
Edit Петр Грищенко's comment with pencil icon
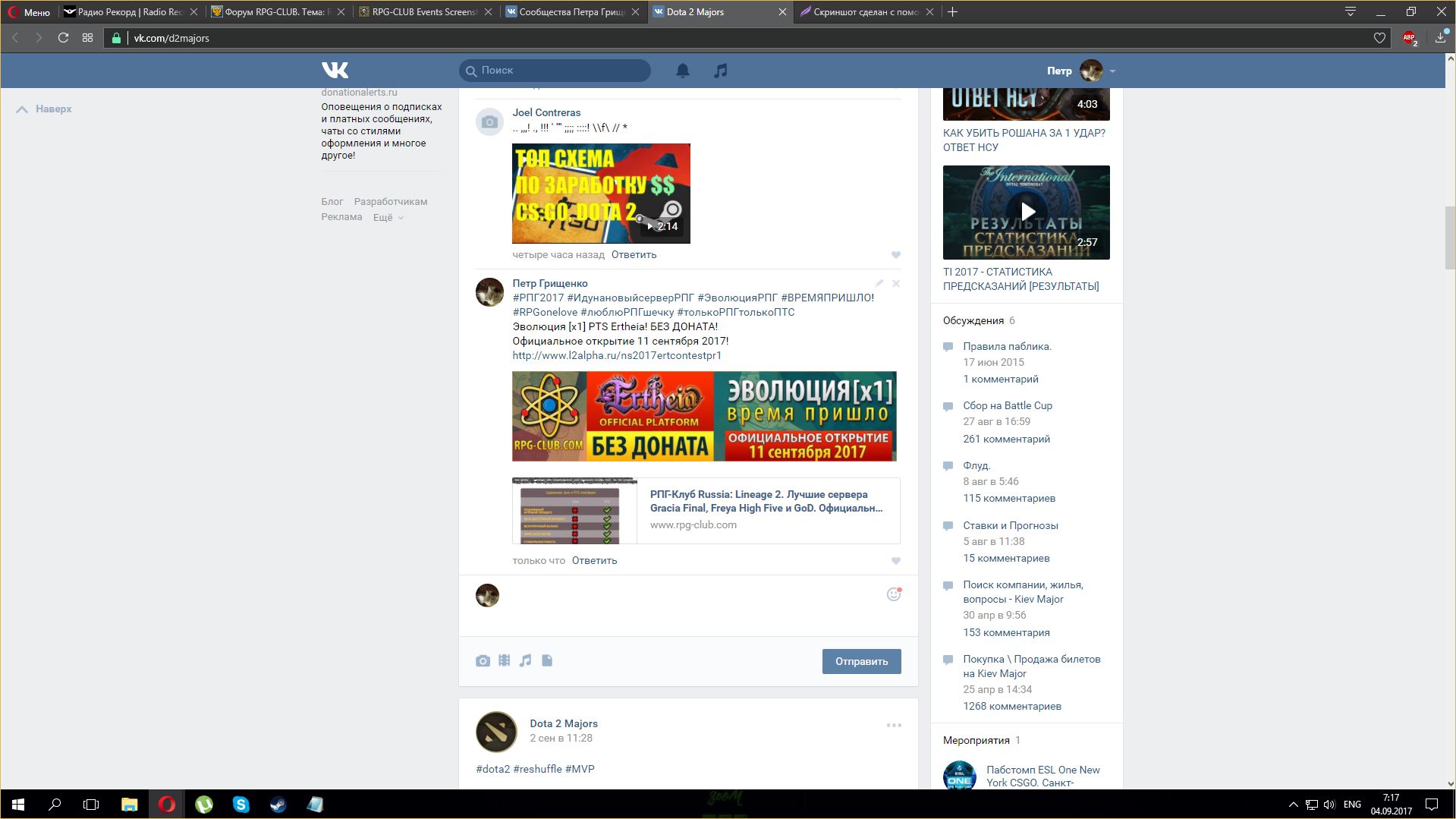pyautogui.click(x=879, y=283)
